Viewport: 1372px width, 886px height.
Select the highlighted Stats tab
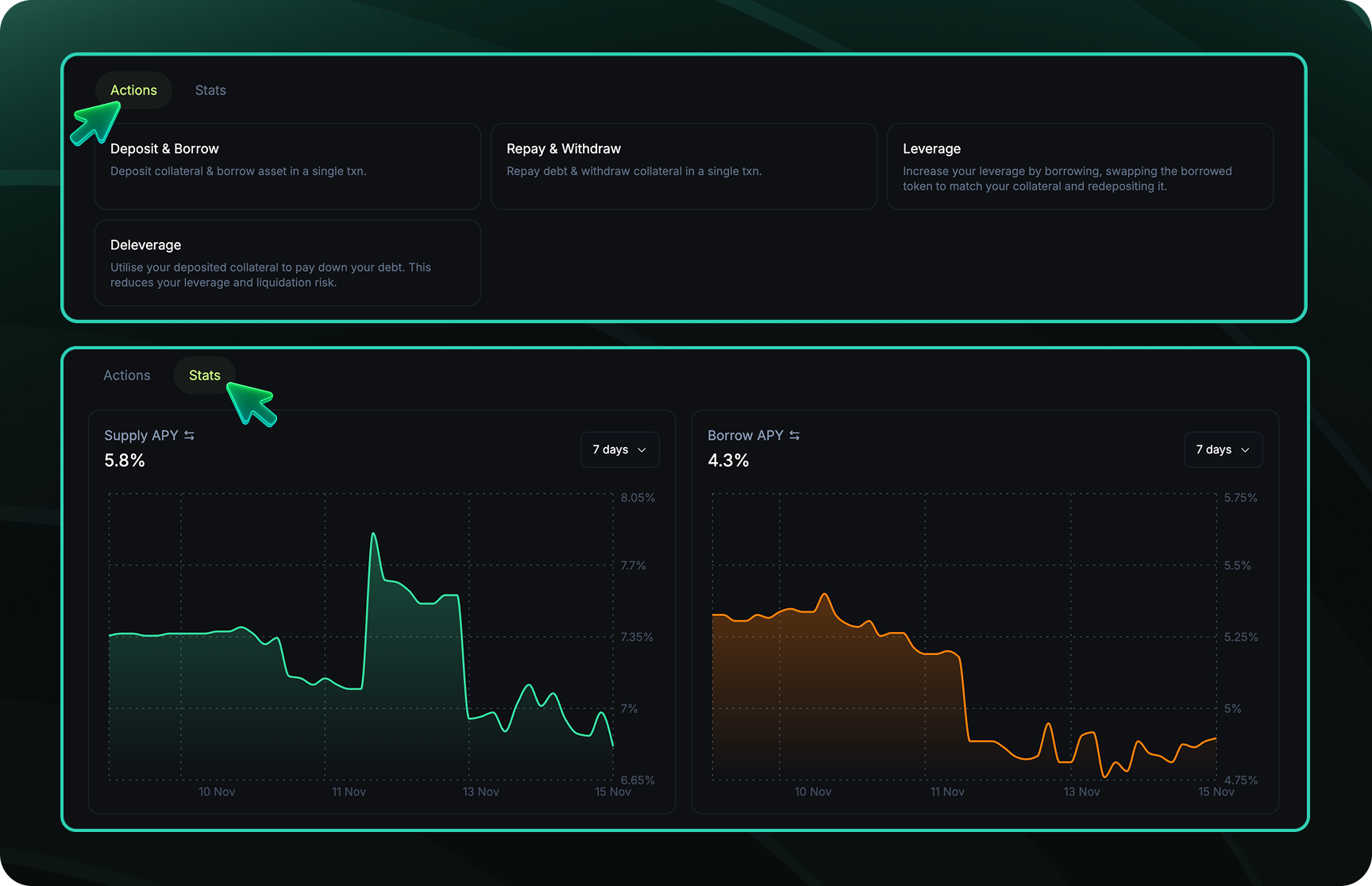204,376
